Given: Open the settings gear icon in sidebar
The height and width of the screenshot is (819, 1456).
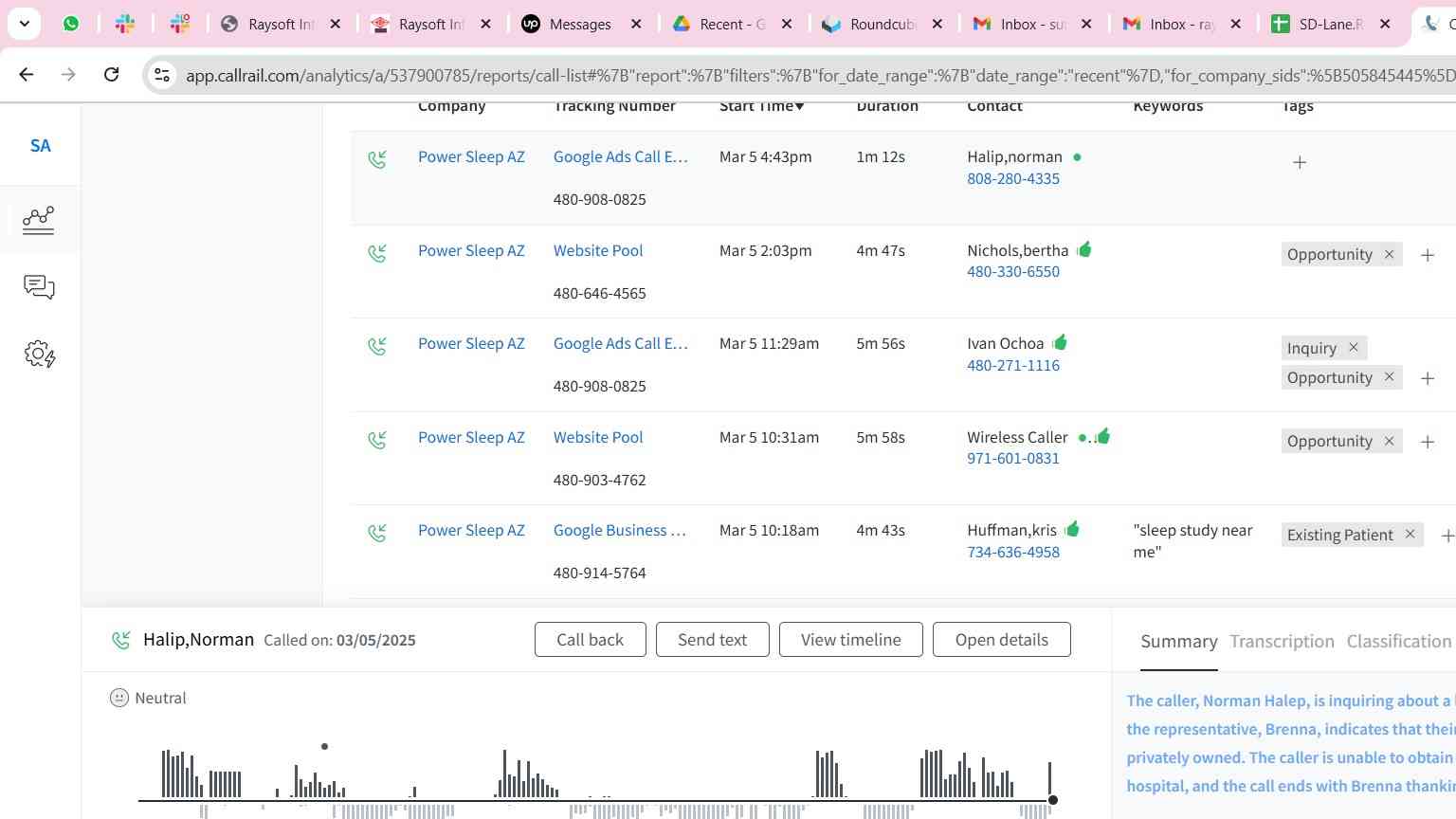Looking at the screenshot, I should click(x=39, y=355).
